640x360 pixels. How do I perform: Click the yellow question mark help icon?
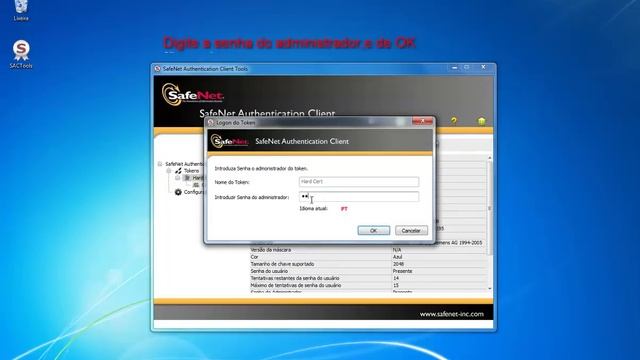(x=454, y=120)
